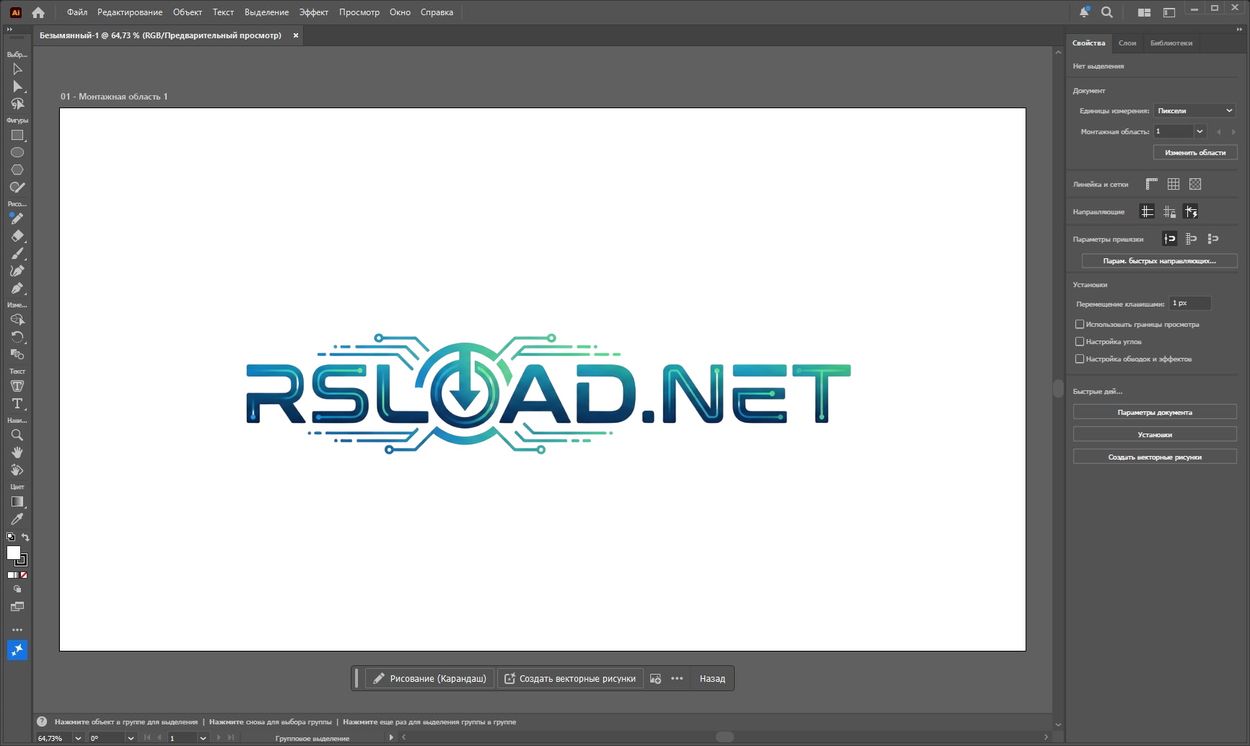Viewport: 1250px width, 746px height.
Task: Open Единицы измерения dropdown showing Пиксели
Action: point(1193,110)
